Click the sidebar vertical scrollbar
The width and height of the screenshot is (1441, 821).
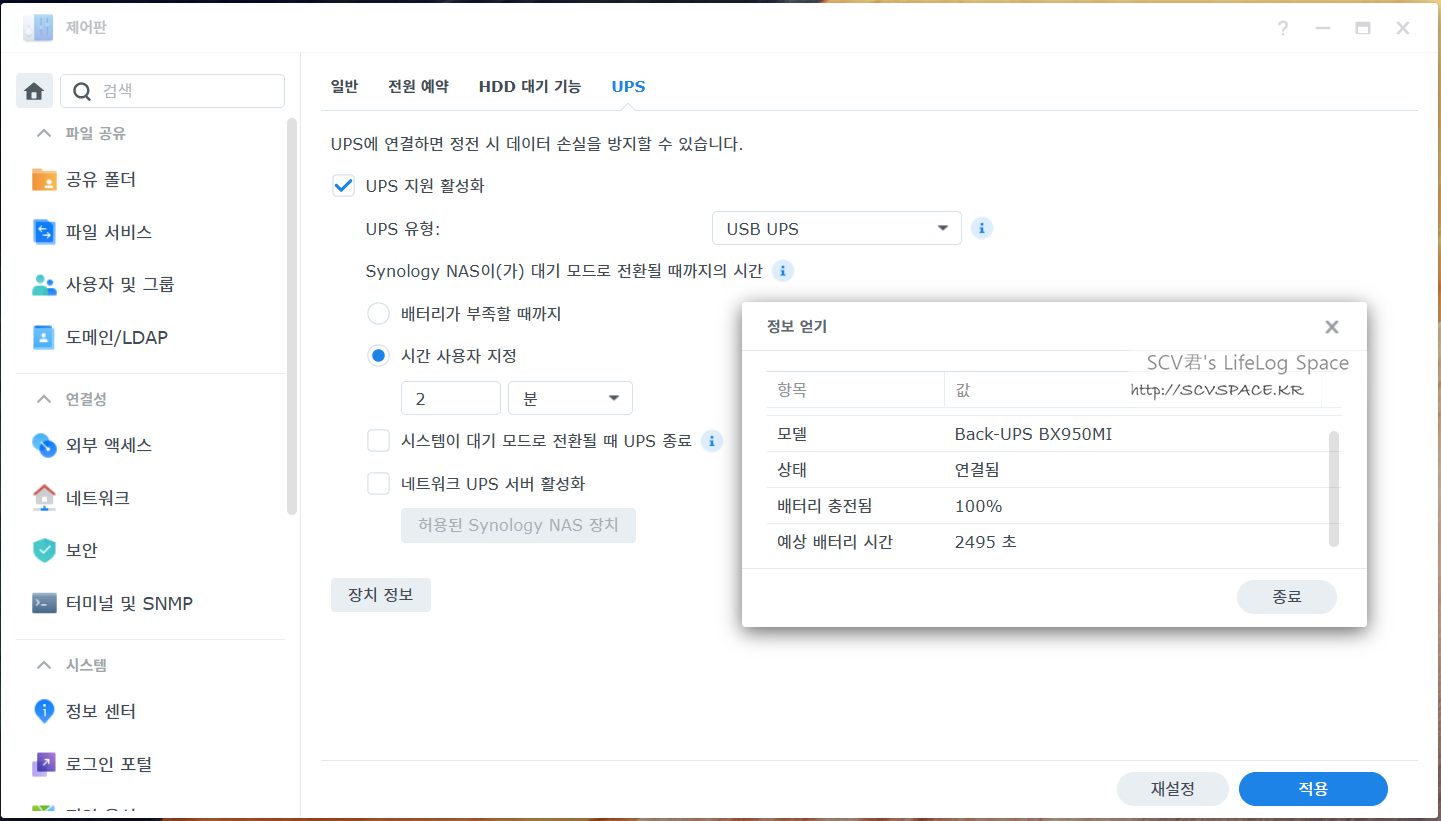[292, 316]
